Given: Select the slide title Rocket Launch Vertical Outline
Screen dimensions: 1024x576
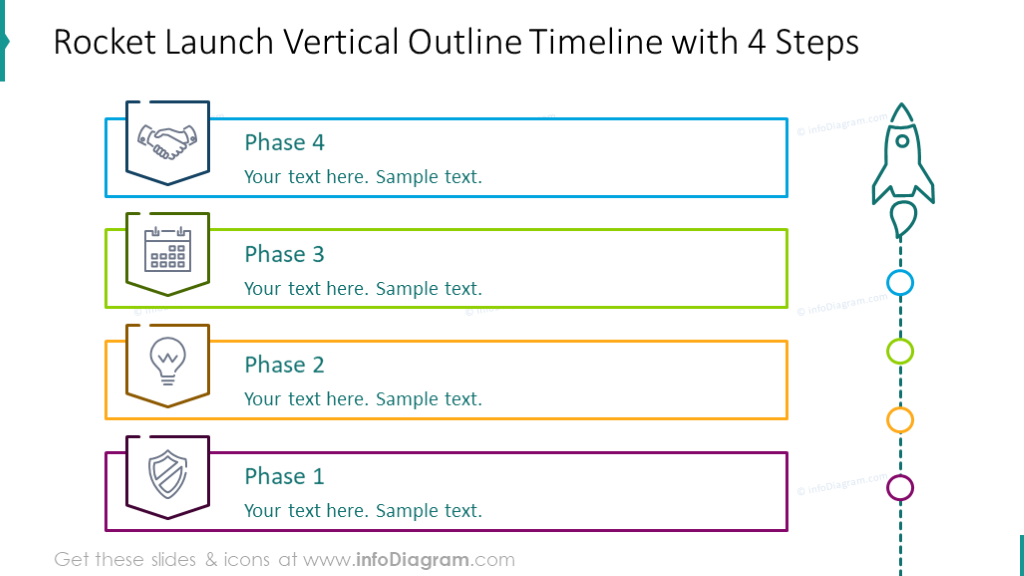Looking at the screenshot, I should coord(455,42).
